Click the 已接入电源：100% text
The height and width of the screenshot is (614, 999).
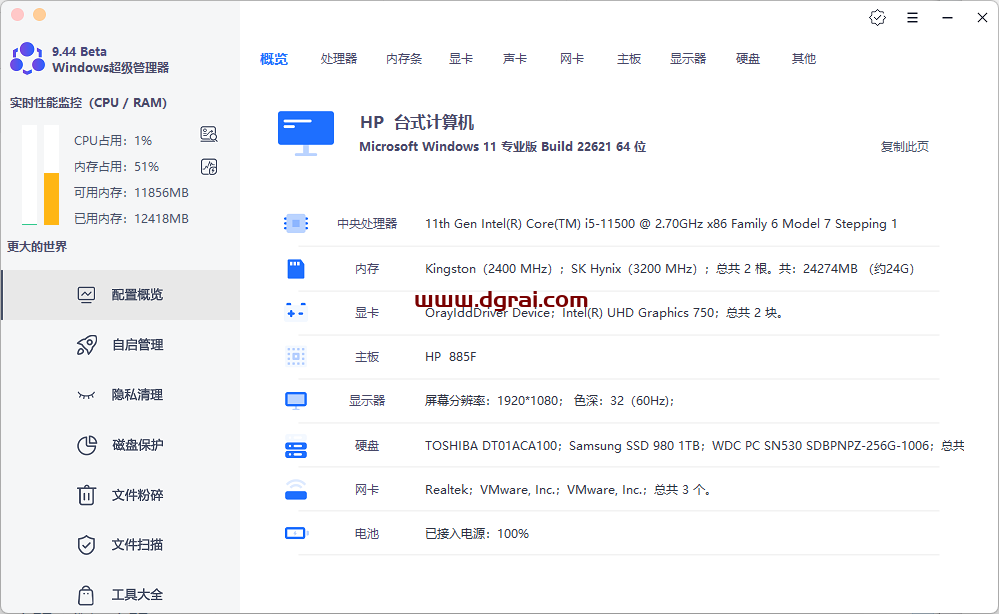(x=477, y=534)
